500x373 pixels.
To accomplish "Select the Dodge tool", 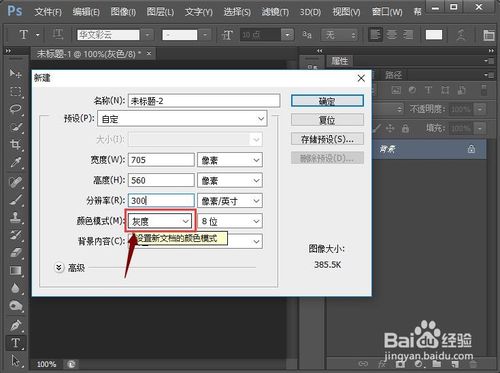I will point(15,306).
